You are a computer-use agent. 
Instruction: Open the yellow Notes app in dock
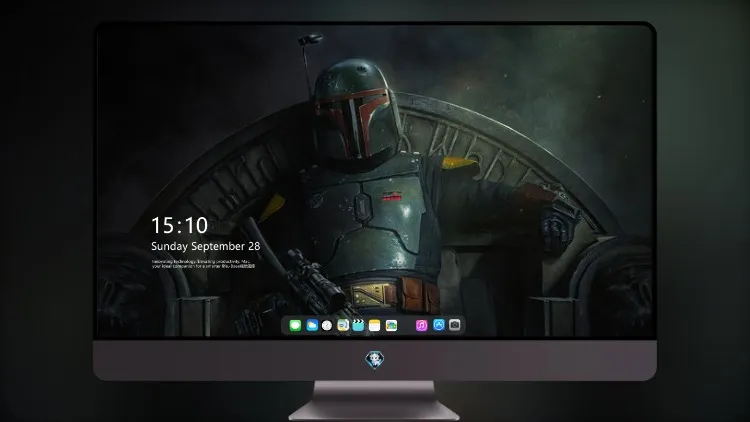[x=375, y=325]
